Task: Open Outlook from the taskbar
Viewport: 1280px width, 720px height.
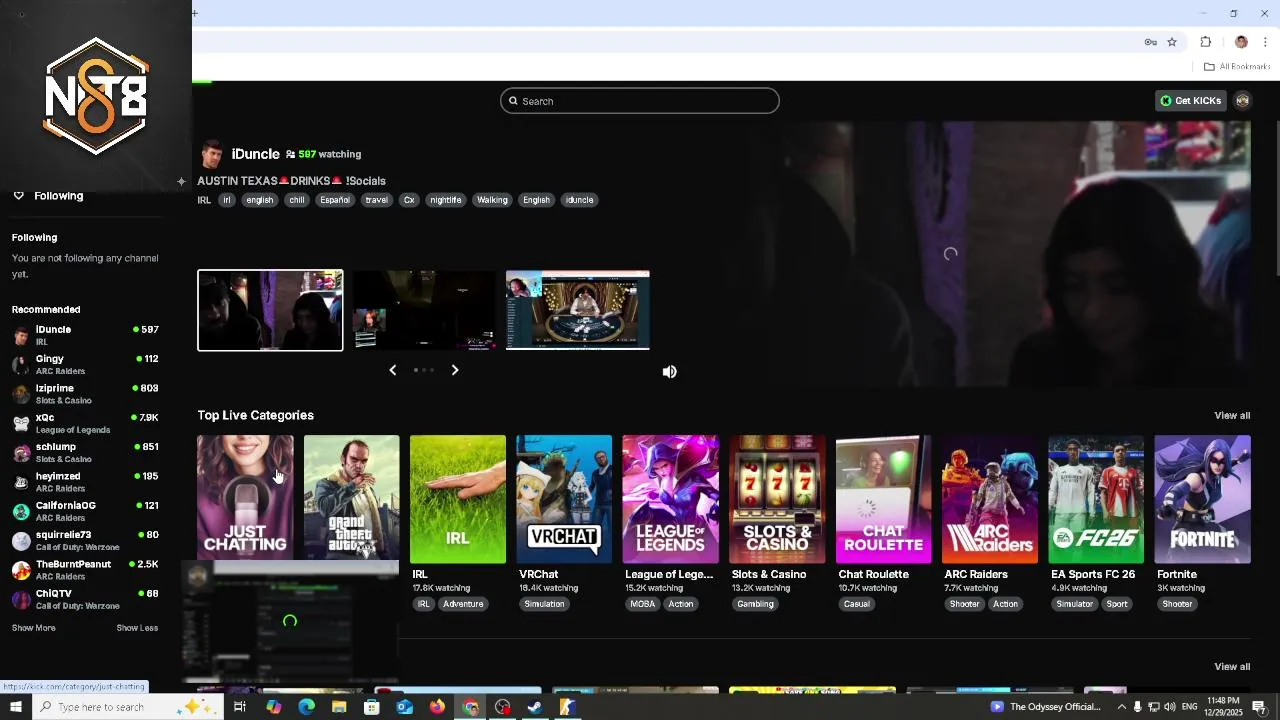Action: [x=404, y=707]
